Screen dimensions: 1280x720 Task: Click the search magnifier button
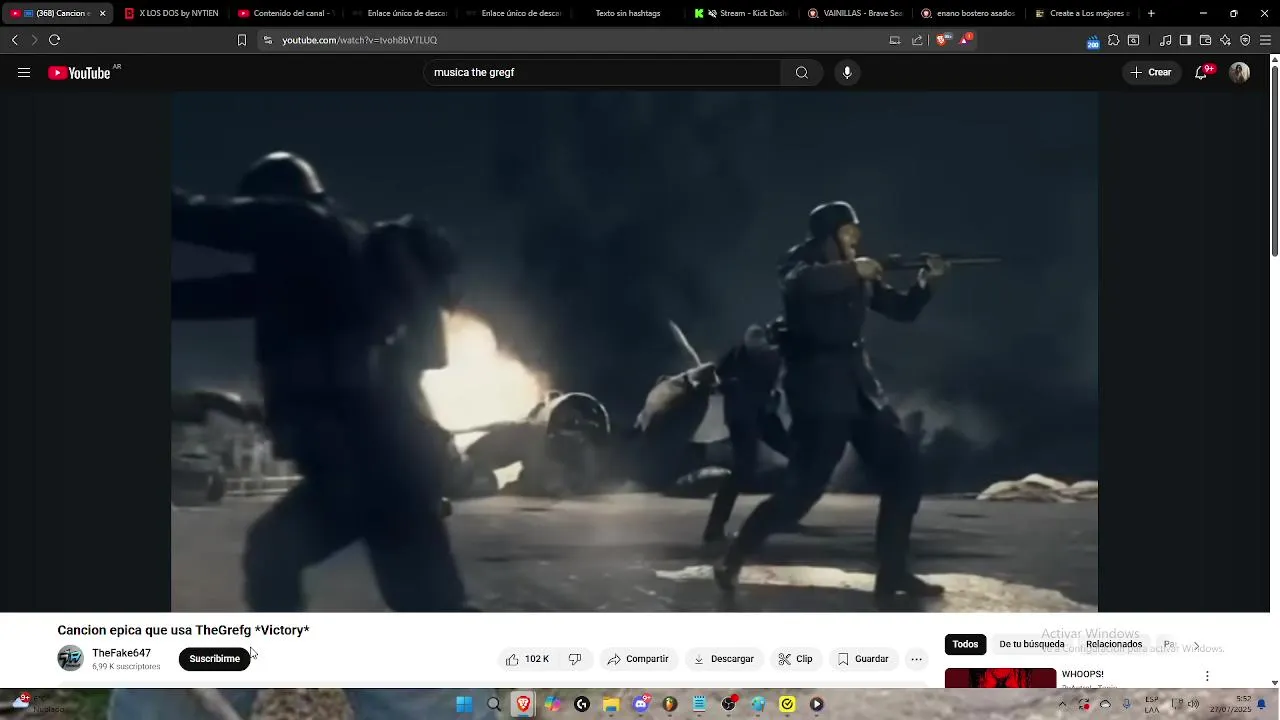(x=802, y=73)
